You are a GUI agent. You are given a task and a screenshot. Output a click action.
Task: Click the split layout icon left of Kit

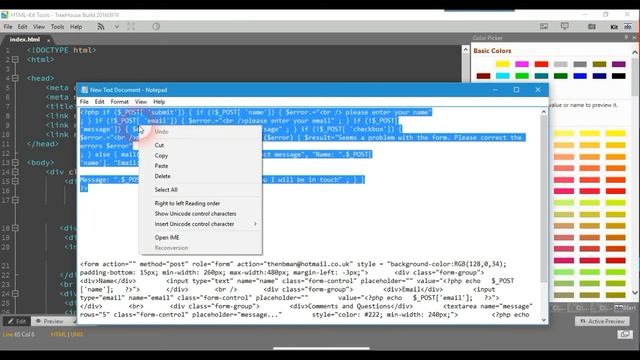coord(592,27)
